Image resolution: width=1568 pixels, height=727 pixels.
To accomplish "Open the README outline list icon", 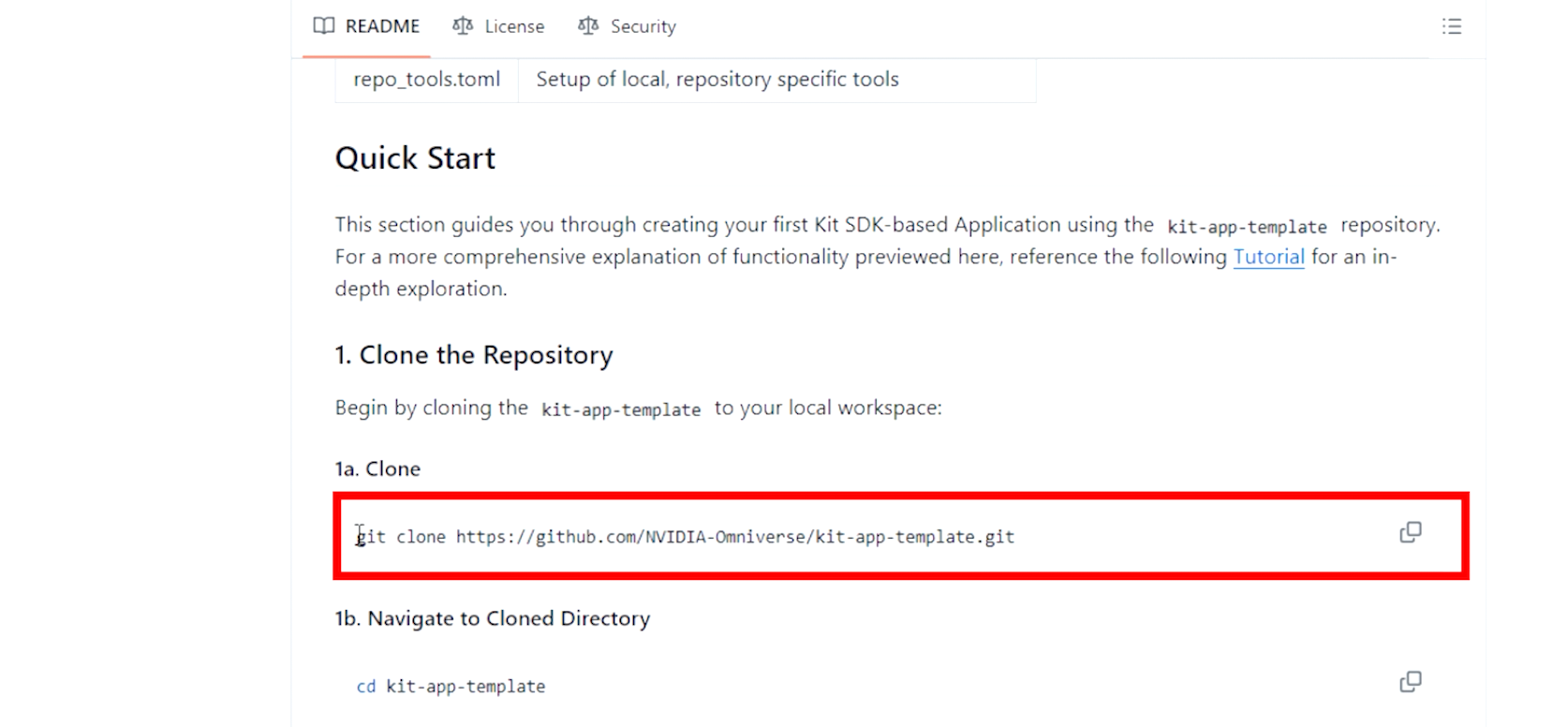I will (1451, 26).
